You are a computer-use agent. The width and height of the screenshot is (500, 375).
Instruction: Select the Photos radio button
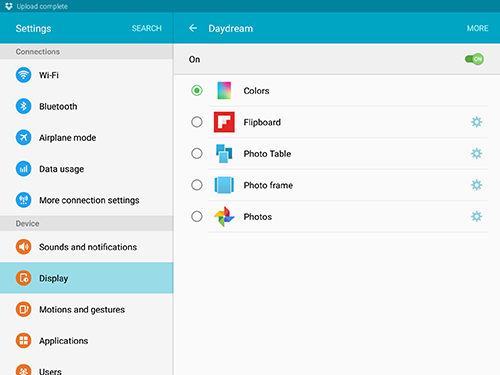point(197,216)
